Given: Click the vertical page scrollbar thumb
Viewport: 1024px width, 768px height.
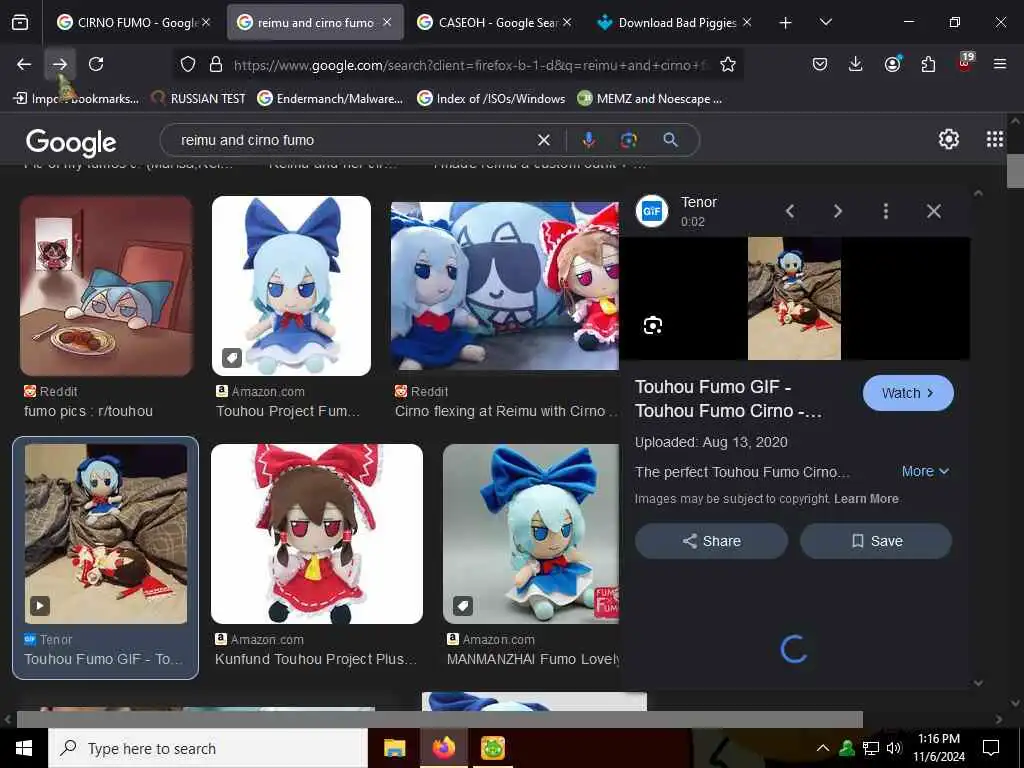Looking at the screenshot, I should pyautogui.click(x=1016, y=171).
